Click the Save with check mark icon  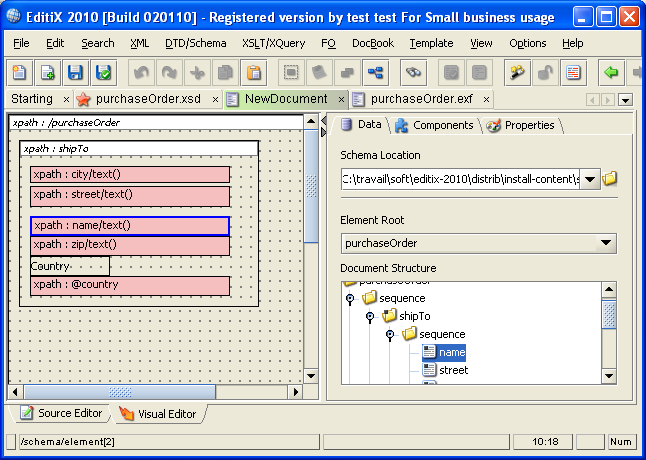103,72
